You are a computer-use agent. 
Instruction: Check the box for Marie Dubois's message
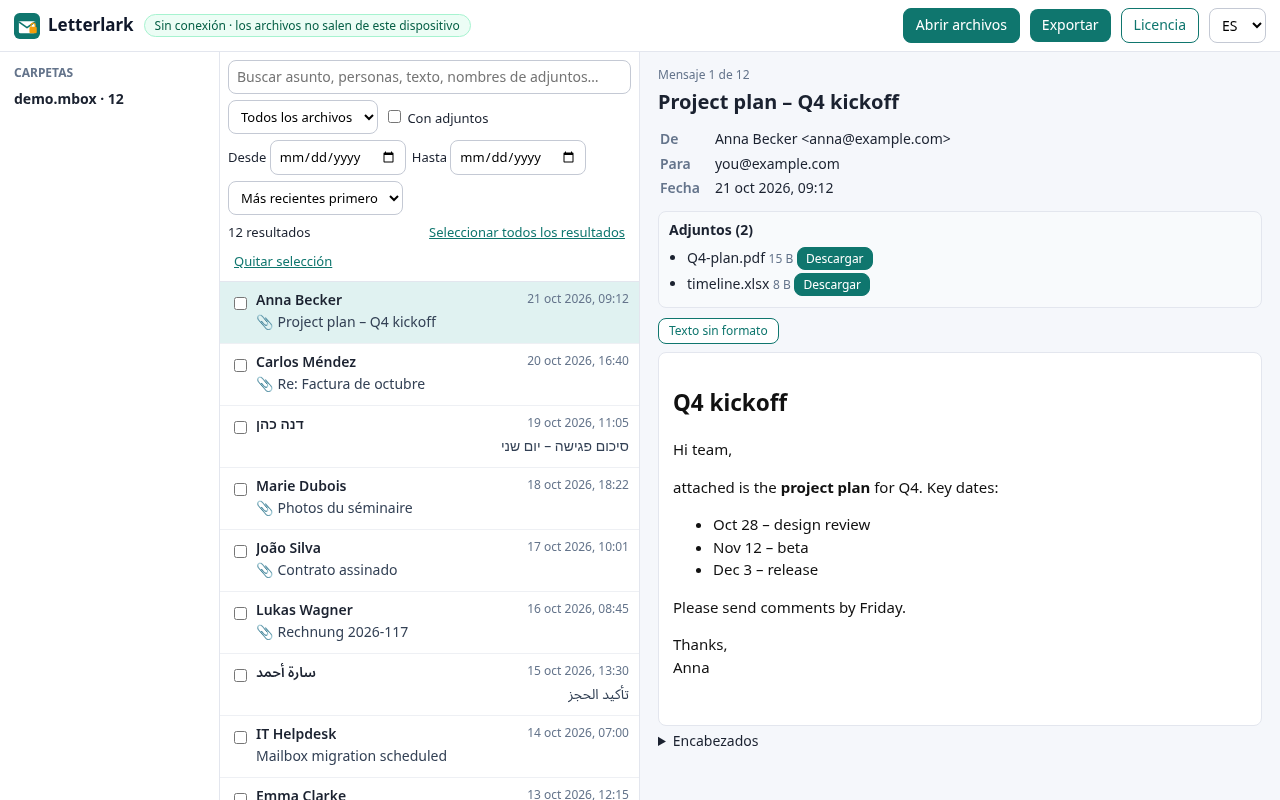[x=240, y=489]
